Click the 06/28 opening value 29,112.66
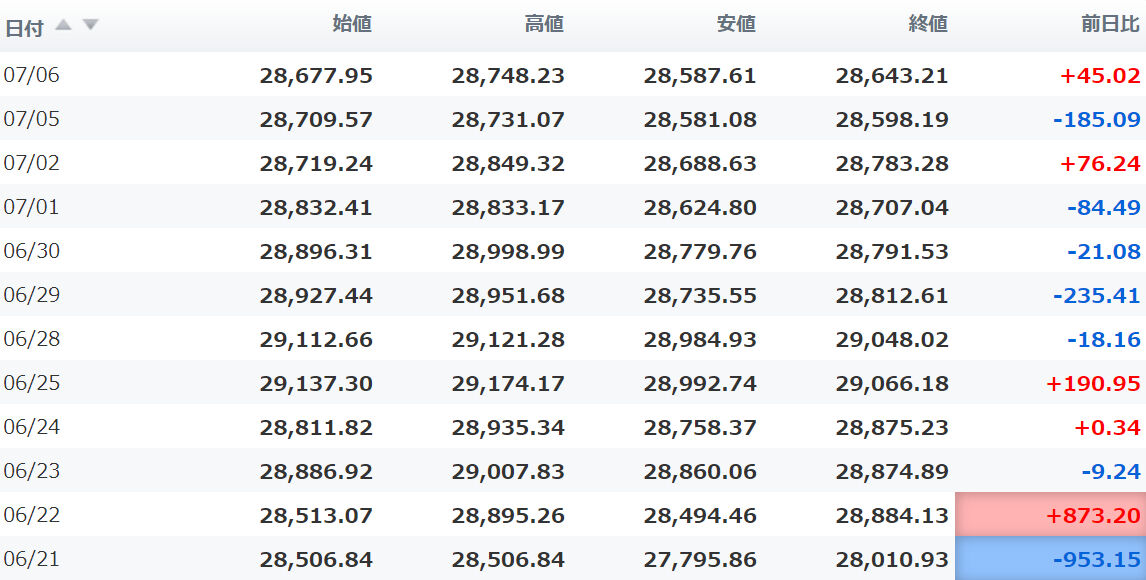The width and height of the screenshot is (1146, 580). 316,340
